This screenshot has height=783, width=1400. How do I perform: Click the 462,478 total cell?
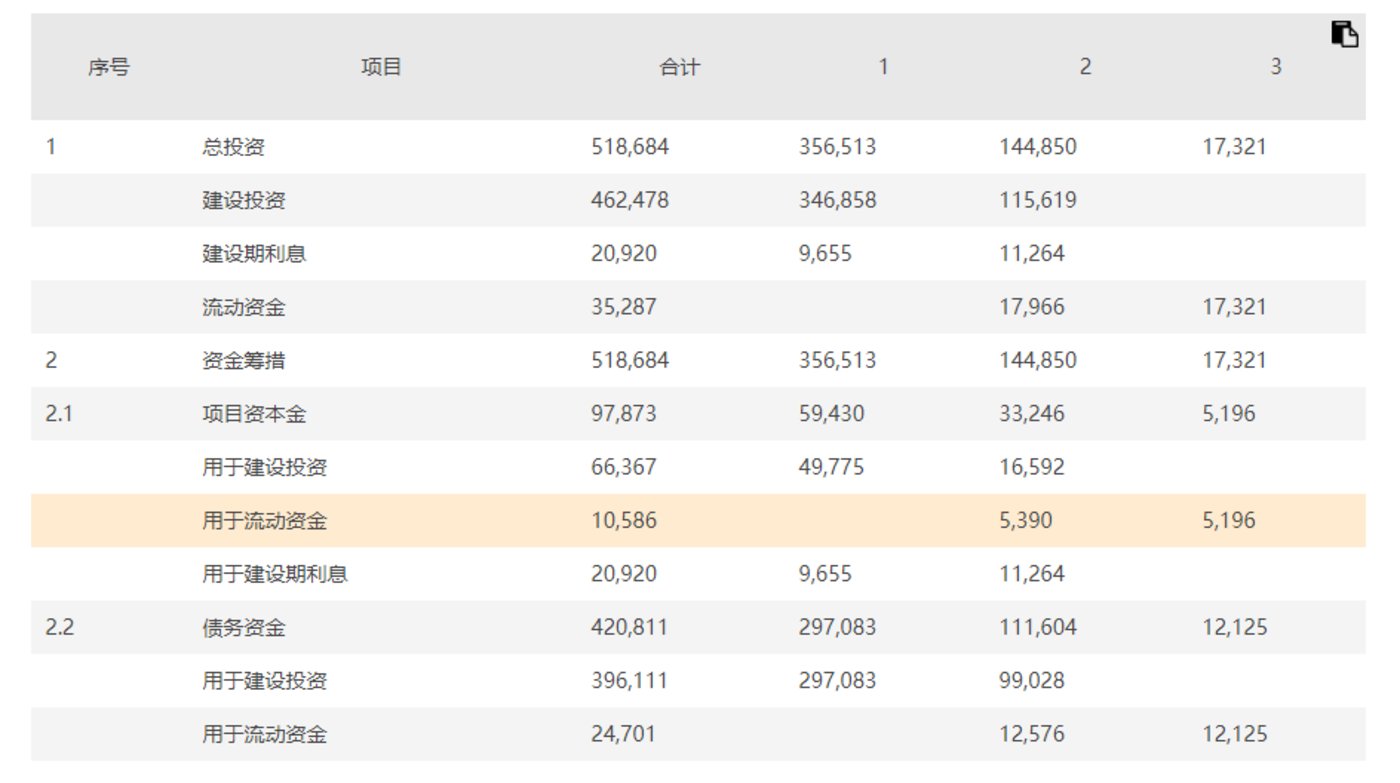pos(630,200)
